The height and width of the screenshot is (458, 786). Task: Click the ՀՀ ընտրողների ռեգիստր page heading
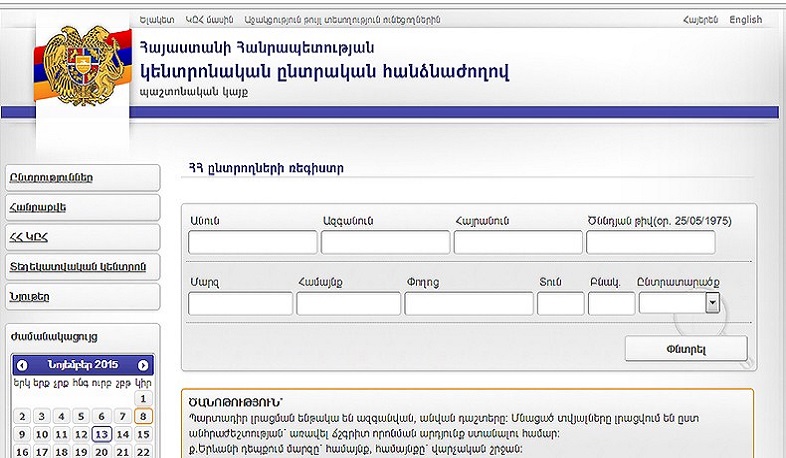266,168
